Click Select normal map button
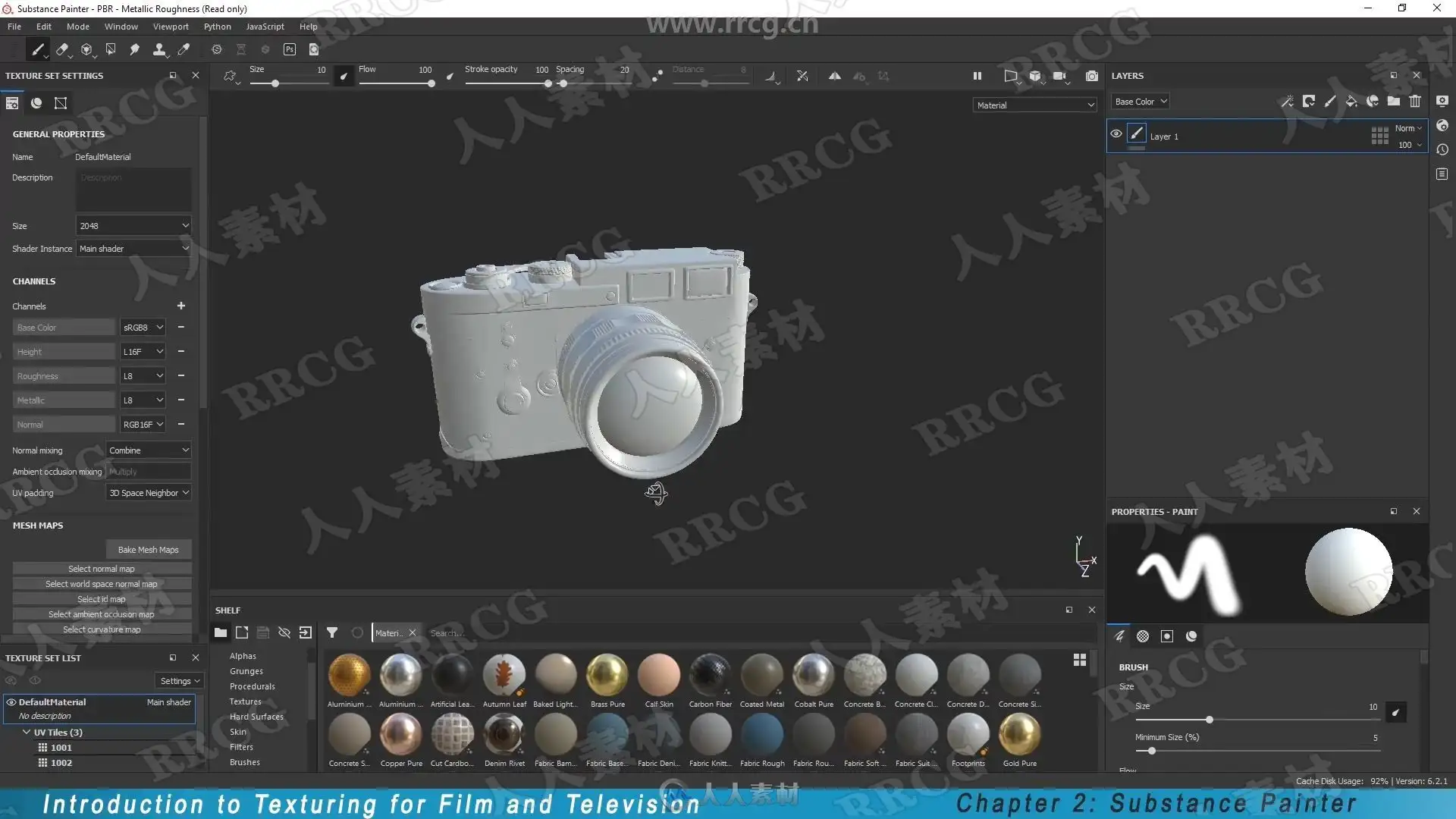The image size is (1456, 819). 101,569
